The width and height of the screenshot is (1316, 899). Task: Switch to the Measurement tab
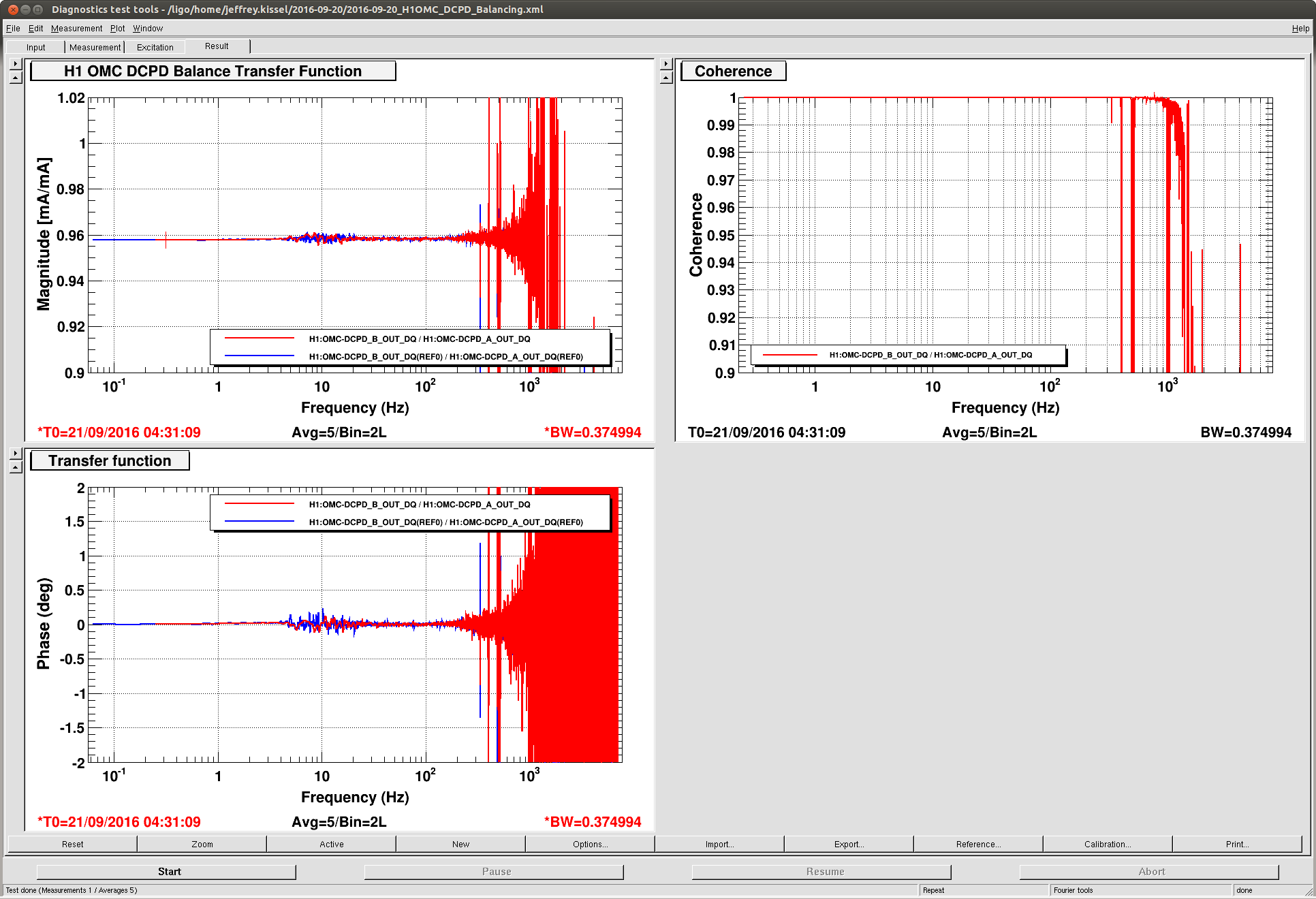point(95,47)
